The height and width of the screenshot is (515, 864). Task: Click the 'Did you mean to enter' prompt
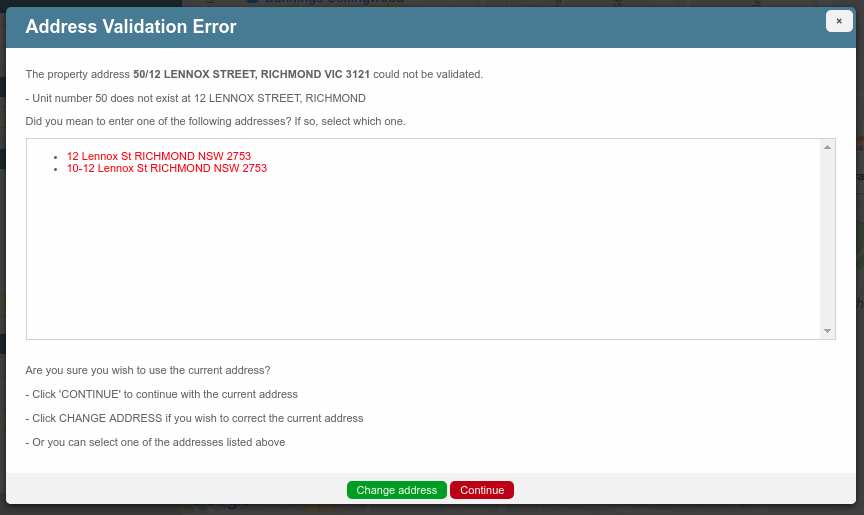(215, 121)
